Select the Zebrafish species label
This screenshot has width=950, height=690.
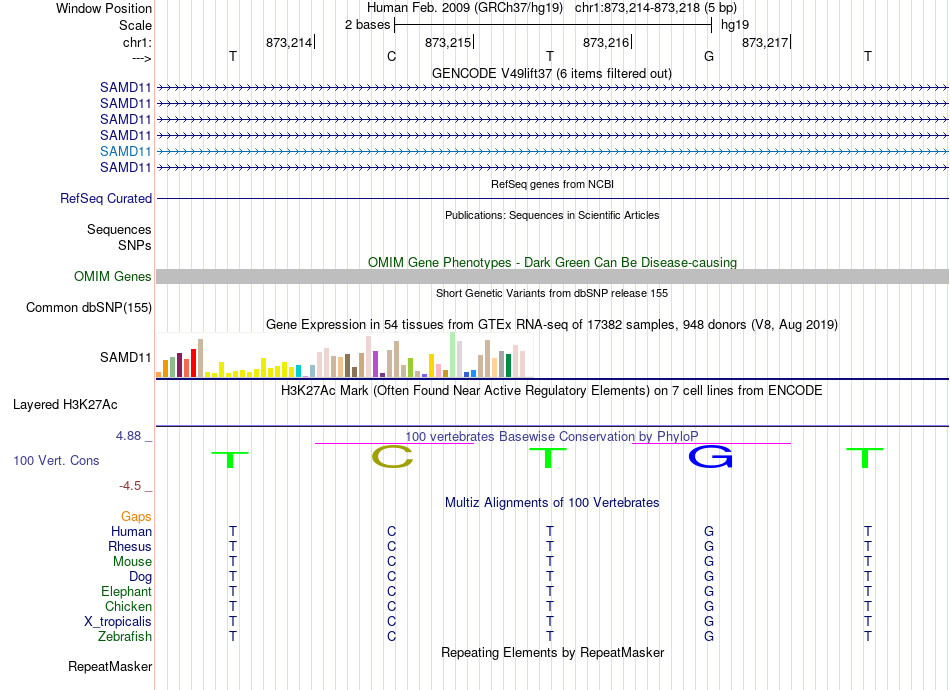125,637
